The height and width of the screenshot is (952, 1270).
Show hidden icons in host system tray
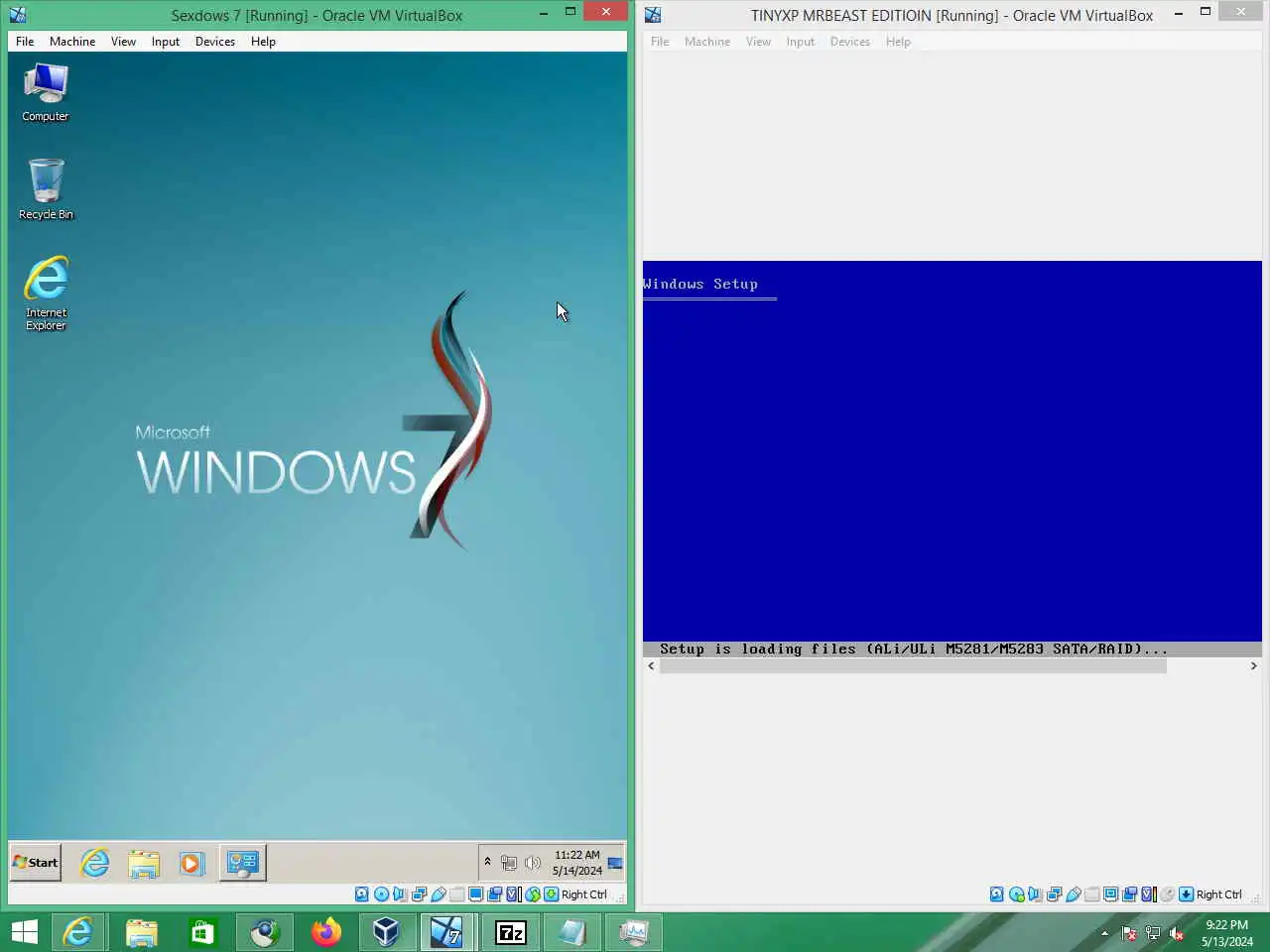point(1104,933)
